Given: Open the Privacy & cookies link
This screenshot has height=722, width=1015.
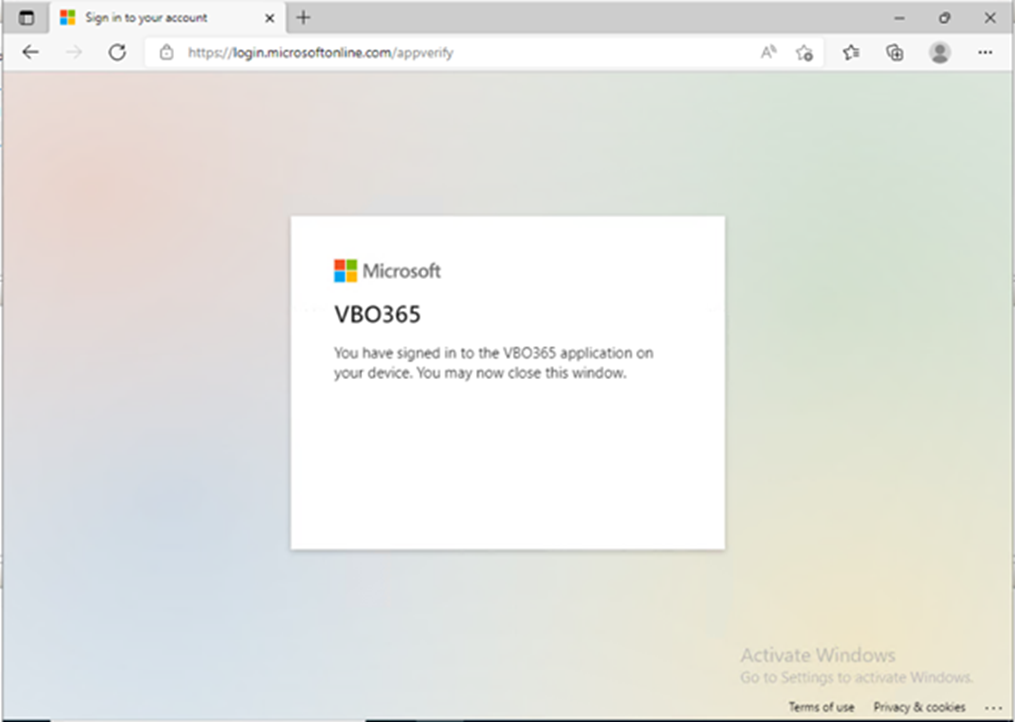Looking at the screenshot, I should (x=919, y=707).
